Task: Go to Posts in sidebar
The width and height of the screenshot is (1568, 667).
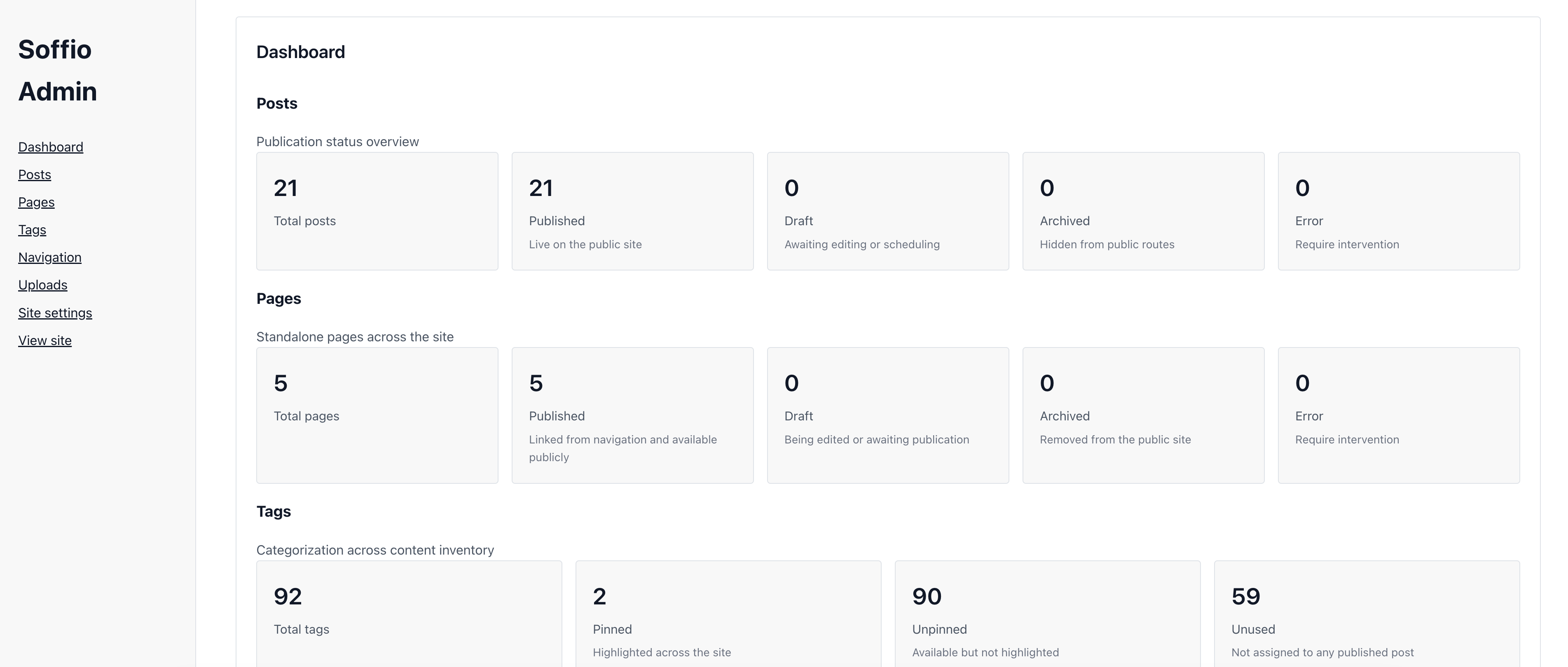Action: coord(35,175)
